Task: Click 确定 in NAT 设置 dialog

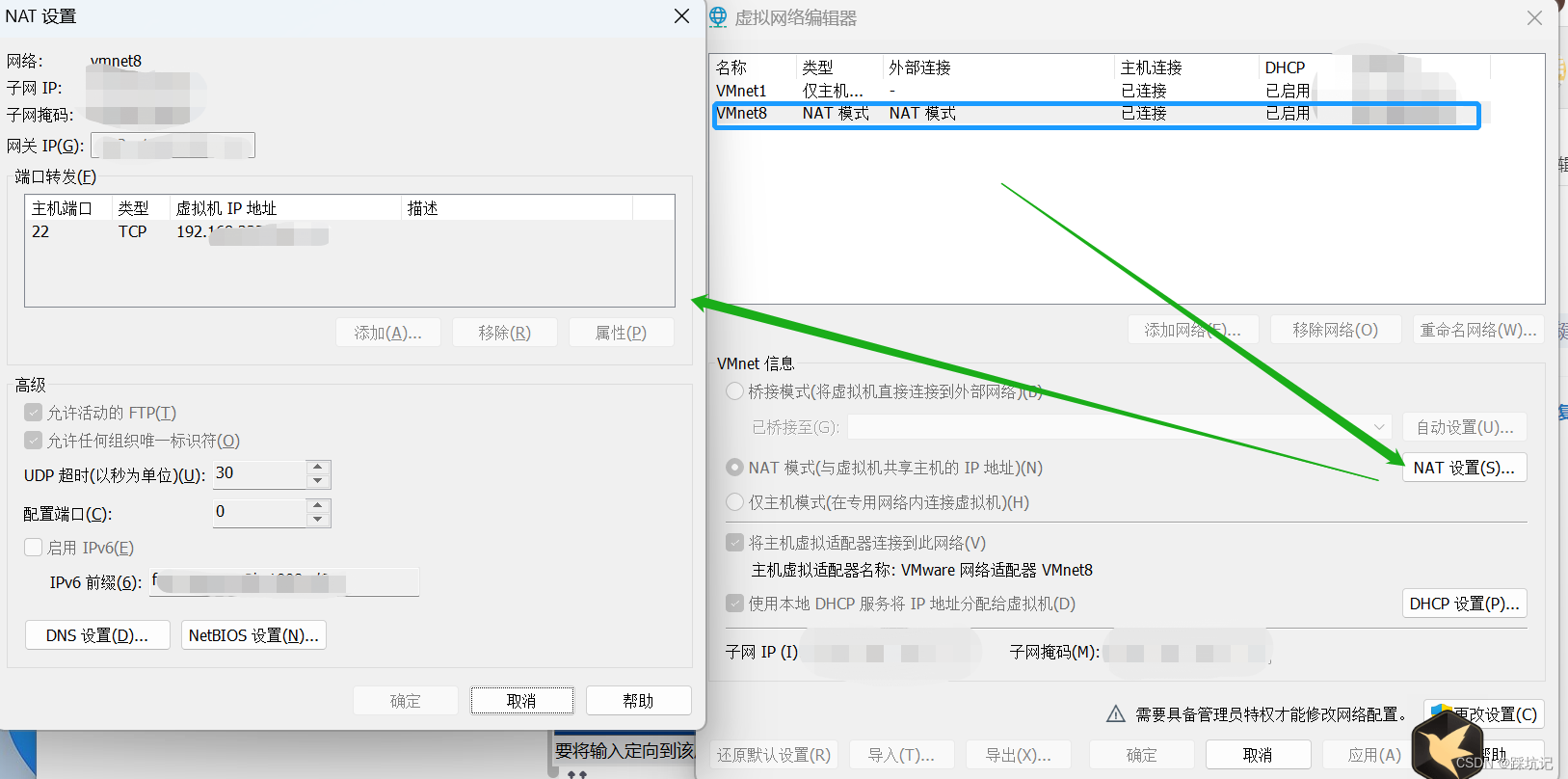Action: pos(406,701)
